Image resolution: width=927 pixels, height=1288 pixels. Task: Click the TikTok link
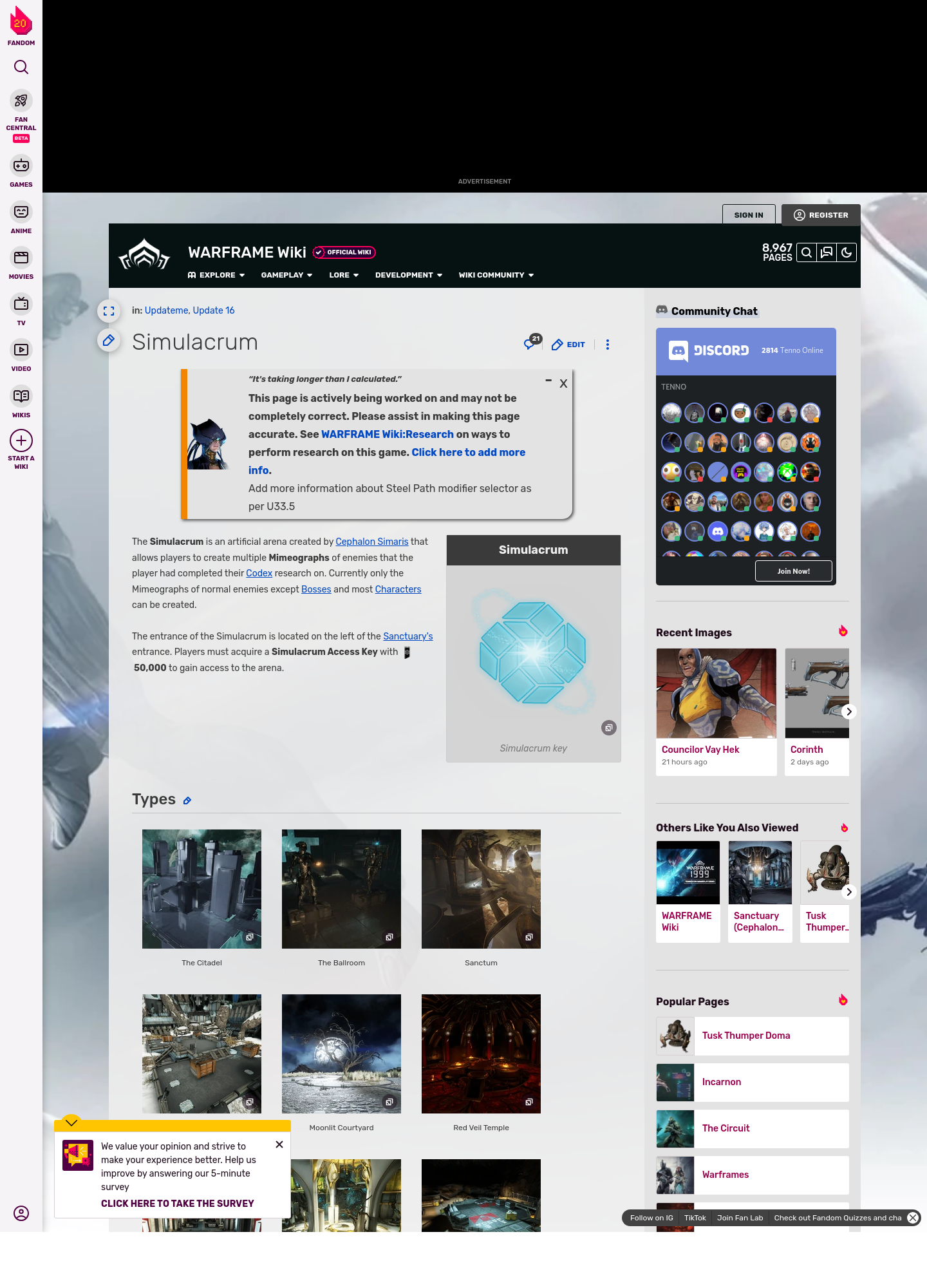tap(695, 1218)
